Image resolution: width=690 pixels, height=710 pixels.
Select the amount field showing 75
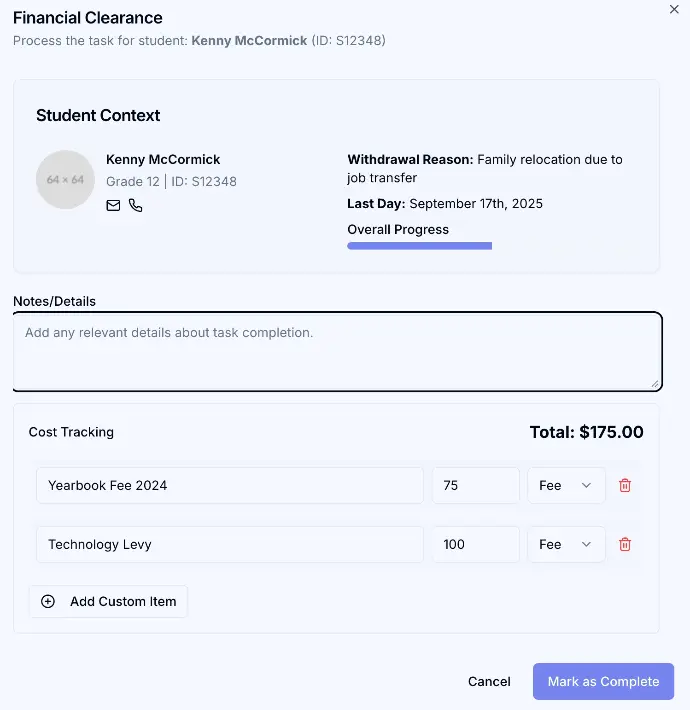[x=475, y=486]
